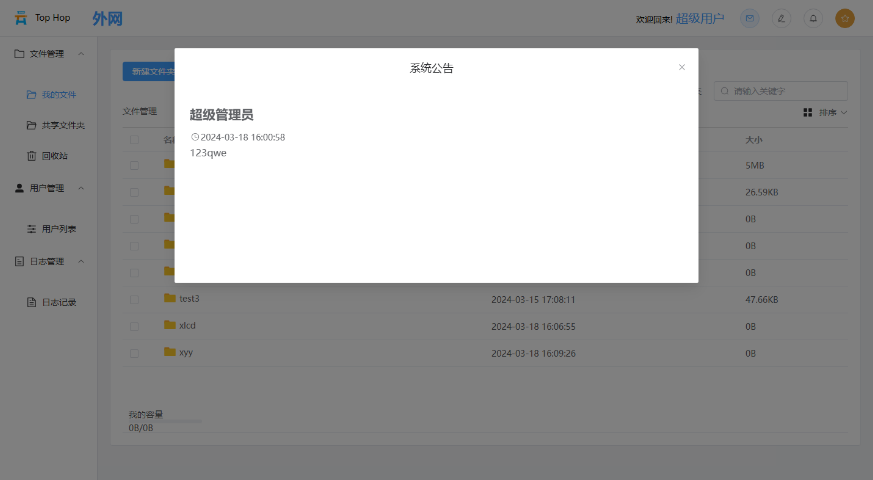This screenshot has height=480, width=873.
Task: Open the mail icon in header
Action: [x=750, y=18]
